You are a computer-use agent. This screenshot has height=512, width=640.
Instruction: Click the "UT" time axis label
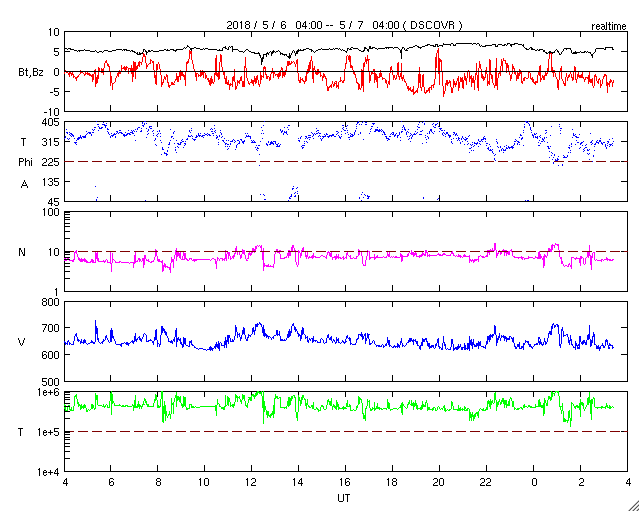[344, 498]
